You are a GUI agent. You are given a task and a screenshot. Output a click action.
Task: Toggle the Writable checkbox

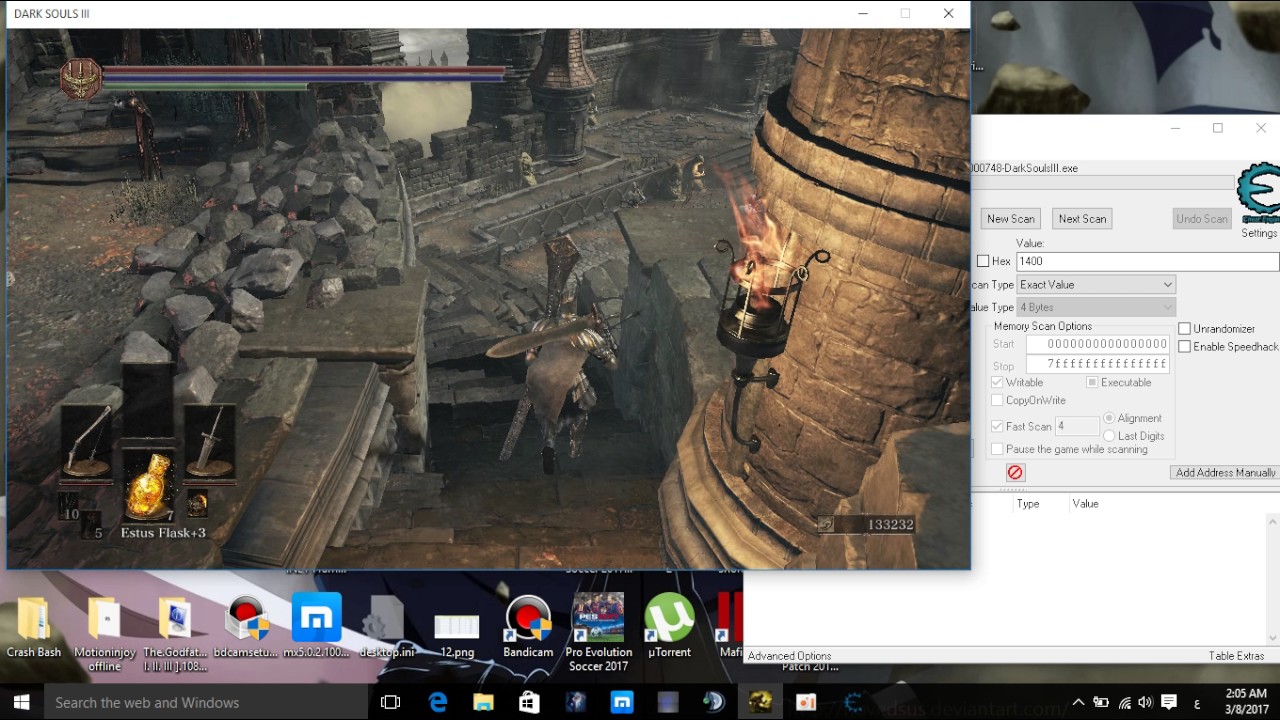pos(997,382)
